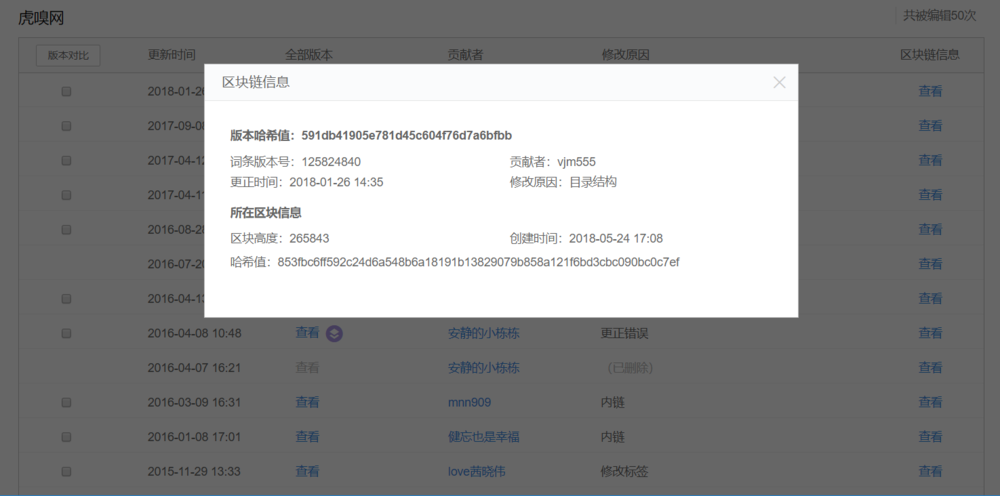View the version from 2016-04-08 10:48
1000x496 pixels.
pyautogui.click(x=307, y=333)
